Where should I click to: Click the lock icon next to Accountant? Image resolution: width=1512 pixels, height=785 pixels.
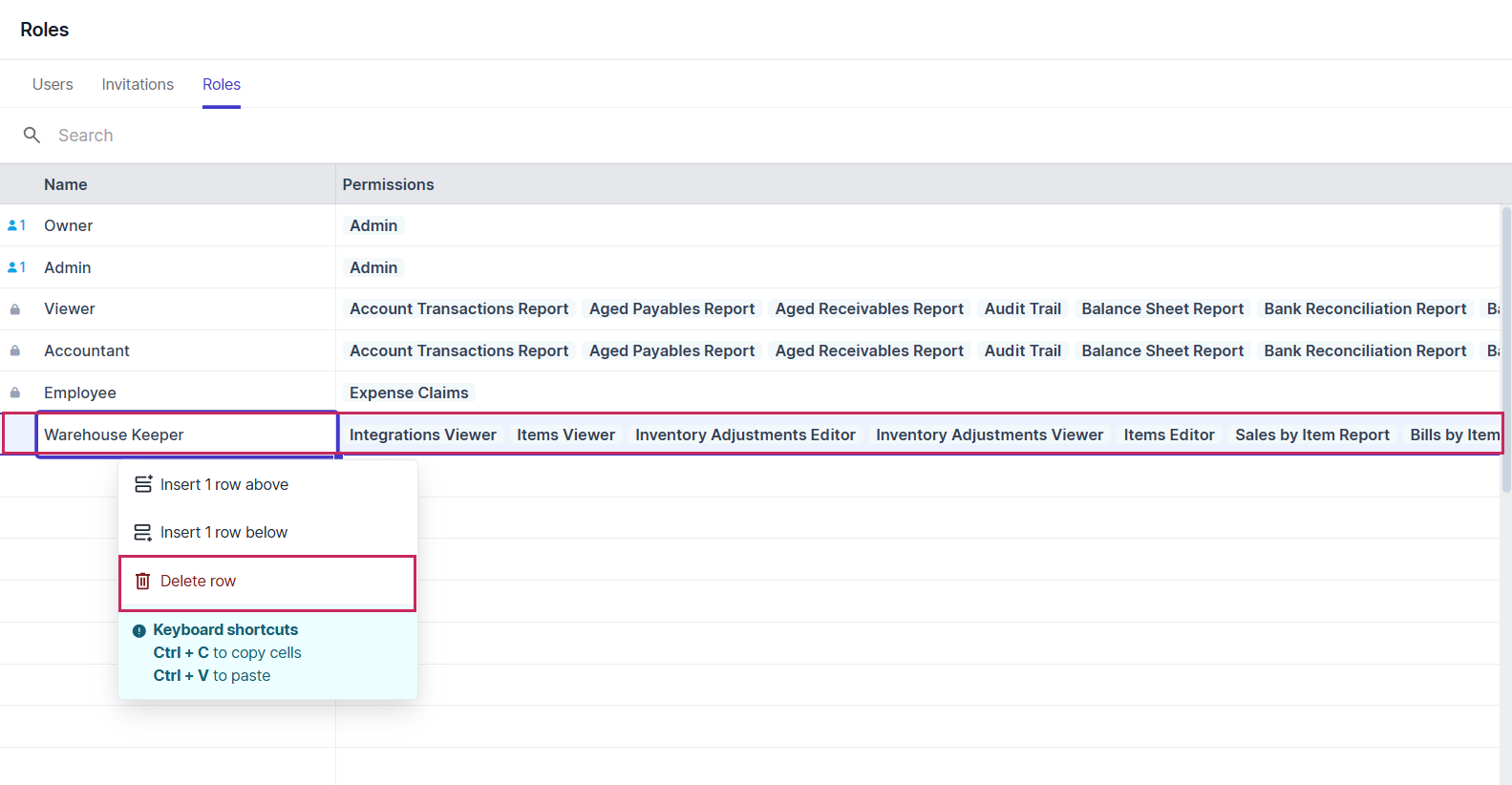15,351
